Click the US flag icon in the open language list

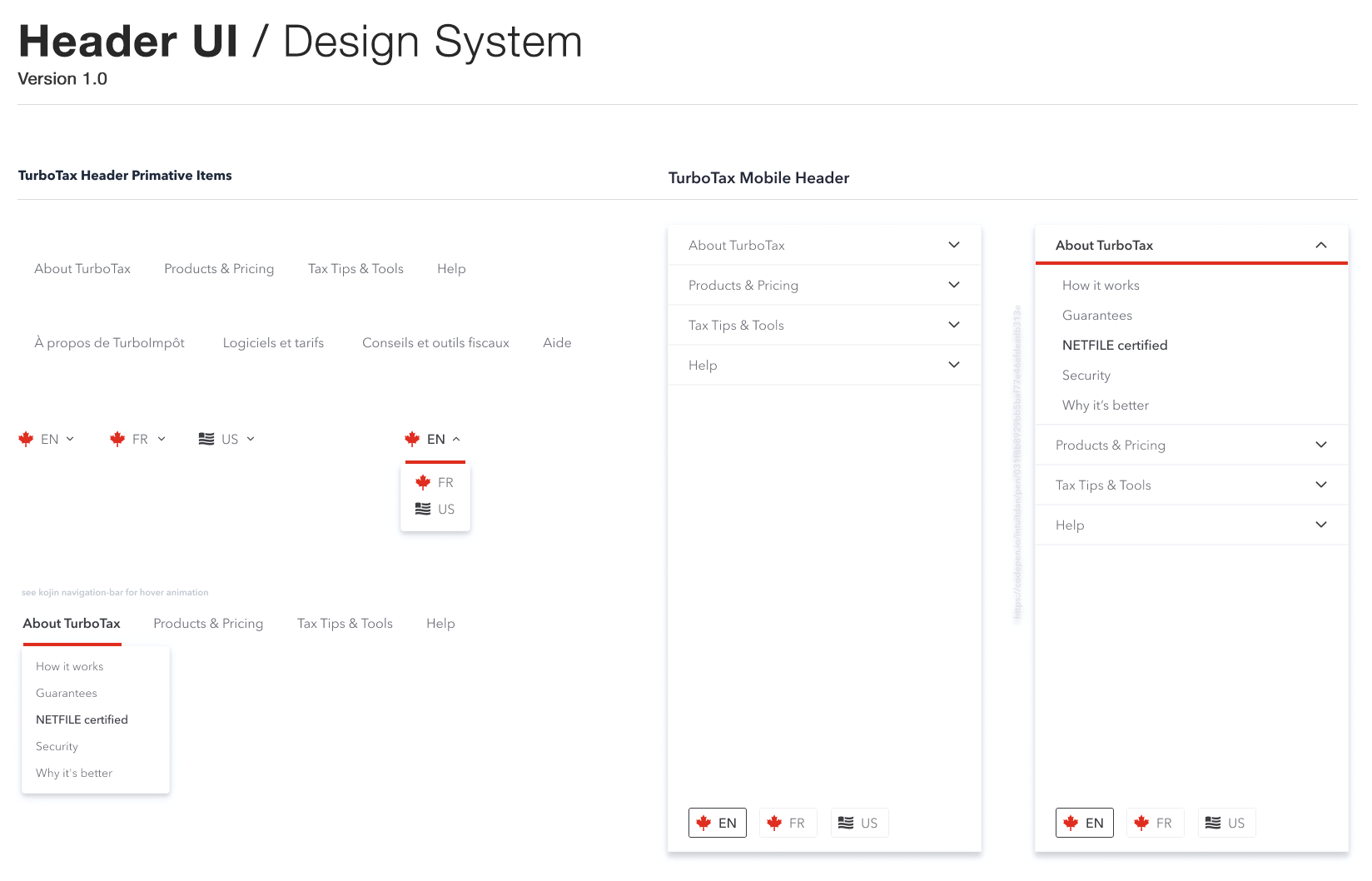point(423,509)
